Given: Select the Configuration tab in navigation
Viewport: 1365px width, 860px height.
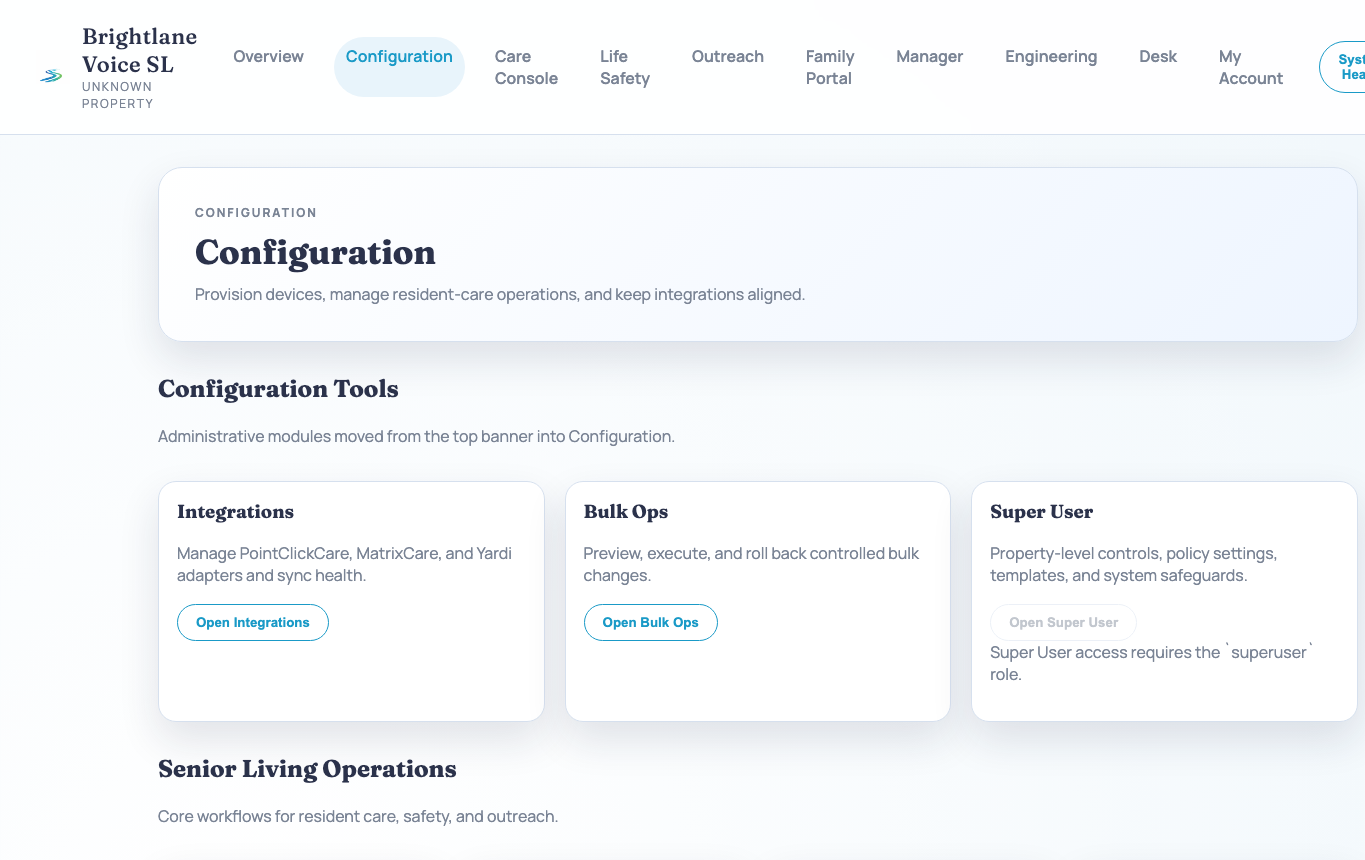Looking at the screenshot, I should [x=399, y=57].
